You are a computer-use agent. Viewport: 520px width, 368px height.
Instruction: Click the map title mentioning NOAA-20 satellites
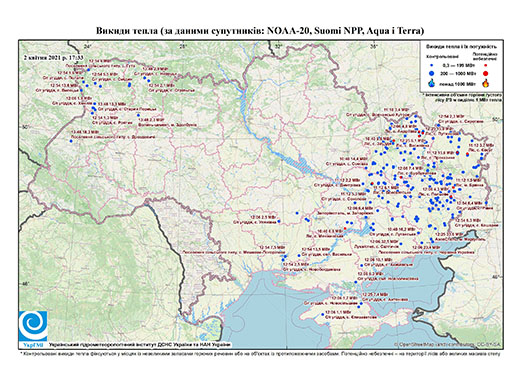260,31
